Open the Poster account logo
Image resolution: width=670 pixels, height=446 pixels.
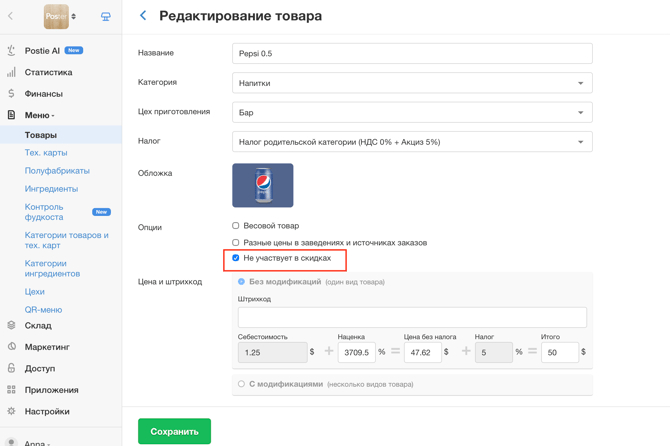click(x=56, y=16)
